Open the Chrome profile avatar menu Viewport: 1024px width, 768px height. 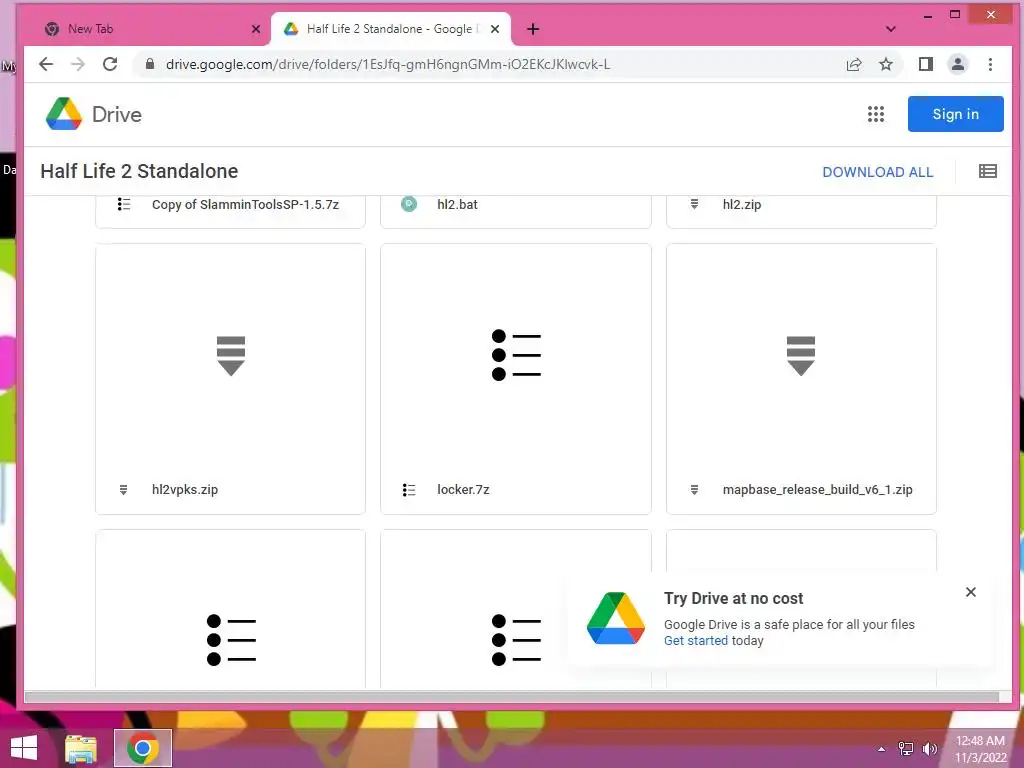coord(957,64)
